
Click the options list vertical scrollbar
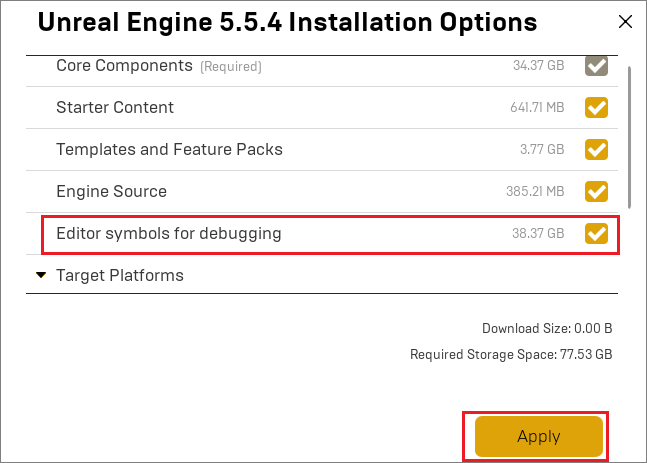tap(629, 137)
